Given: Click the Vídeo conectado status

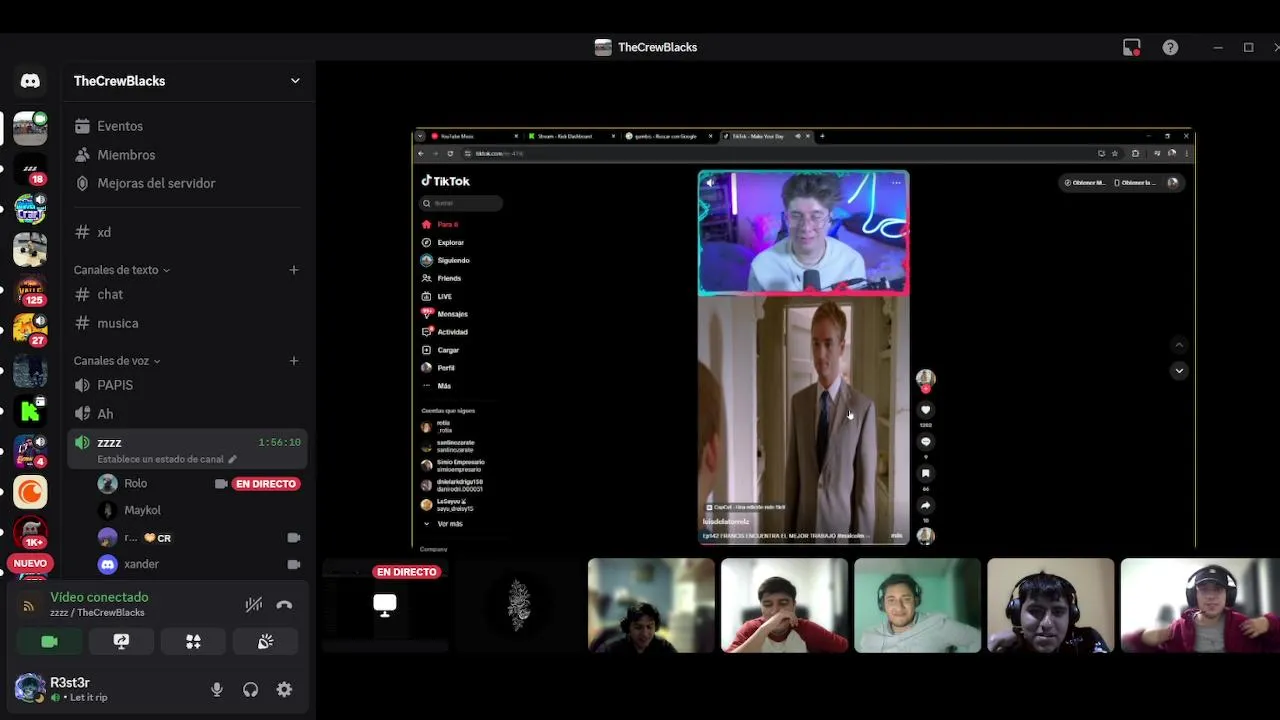Looking at the screenshot, I should 99,597.
